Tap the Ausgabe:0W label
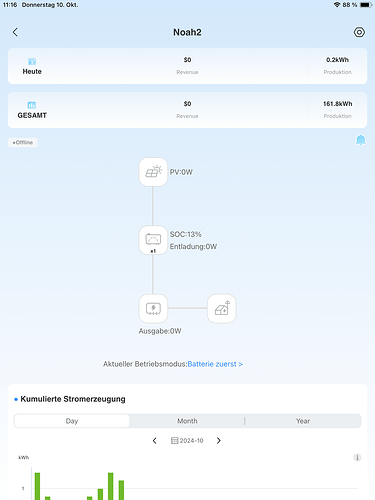The width and height of the screenshot is (375, 500). (x=160, y=331)
